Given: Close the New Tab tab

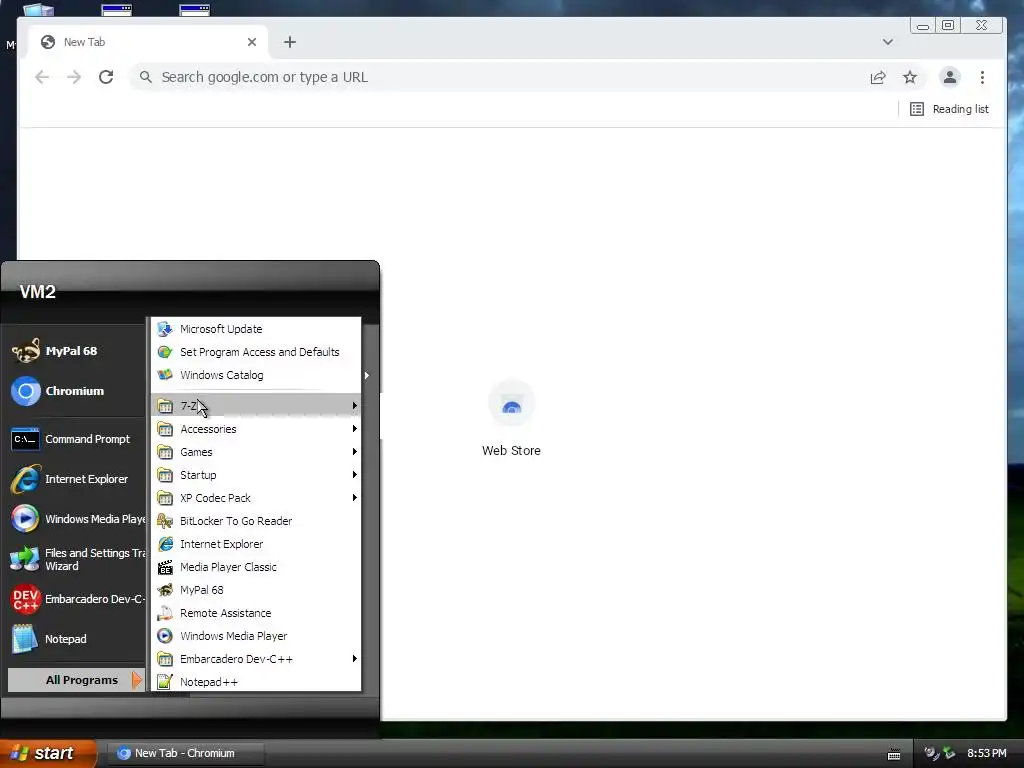Looking at the screenshot, I should pos(251,42).
